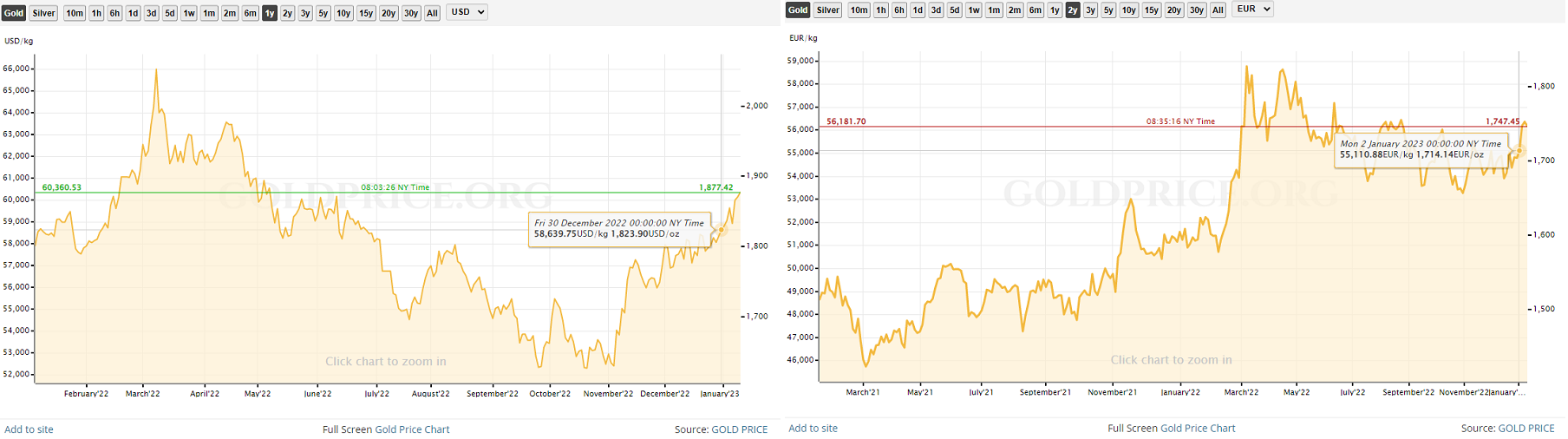Set EUR chart range to 30y

(x=1197, y=10)
